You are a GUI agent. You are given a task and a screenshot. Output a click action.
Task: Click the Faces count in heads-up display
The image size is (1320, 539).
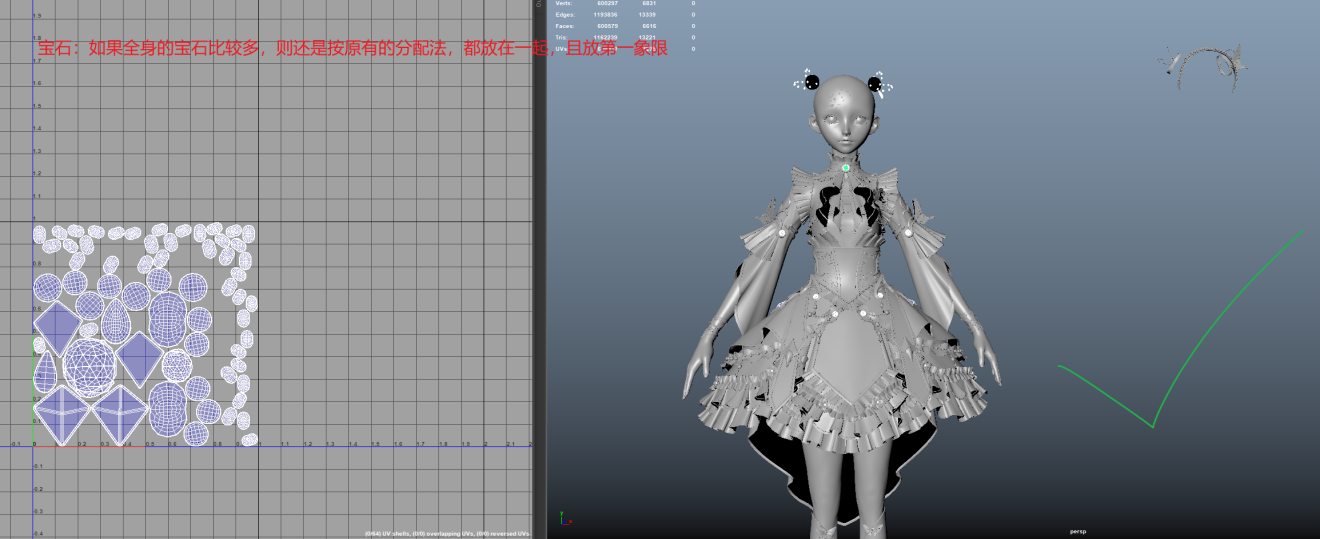[x=605, y=26]
